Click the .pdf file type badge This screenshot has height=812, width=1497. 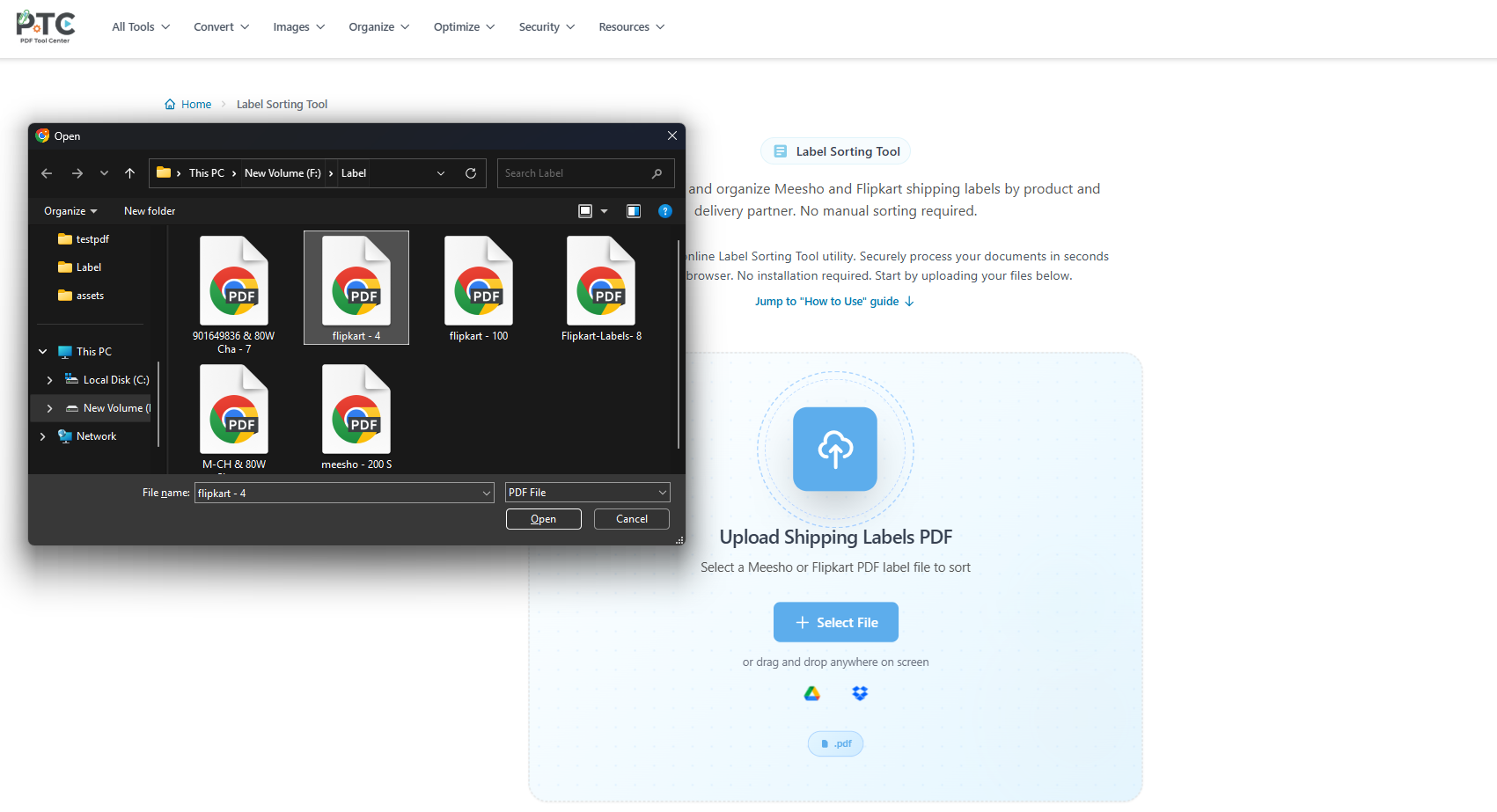pyautogui.click(x=836, y=744)
